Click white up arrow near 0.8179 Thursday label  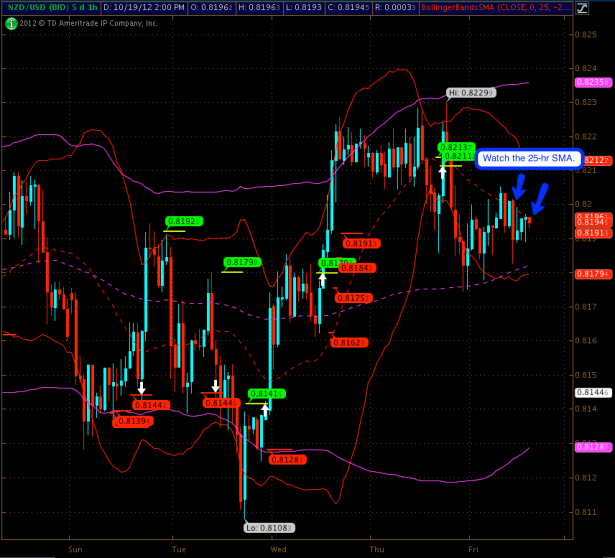coord(323,278)
